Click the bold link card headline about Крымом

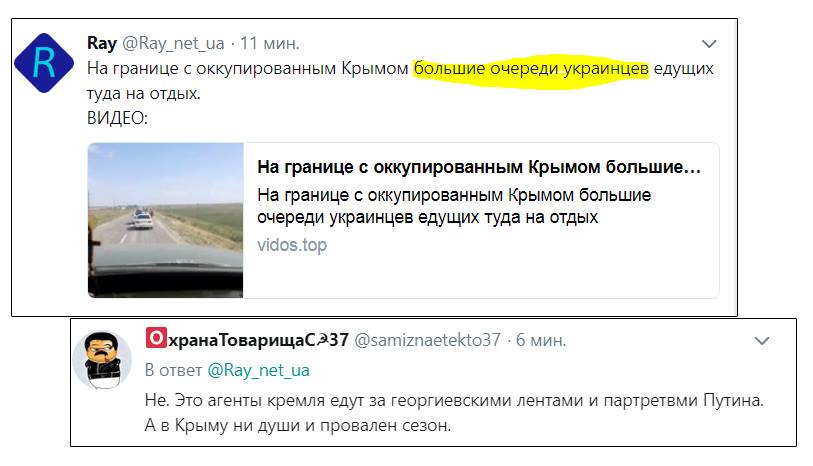click(479, 167)
